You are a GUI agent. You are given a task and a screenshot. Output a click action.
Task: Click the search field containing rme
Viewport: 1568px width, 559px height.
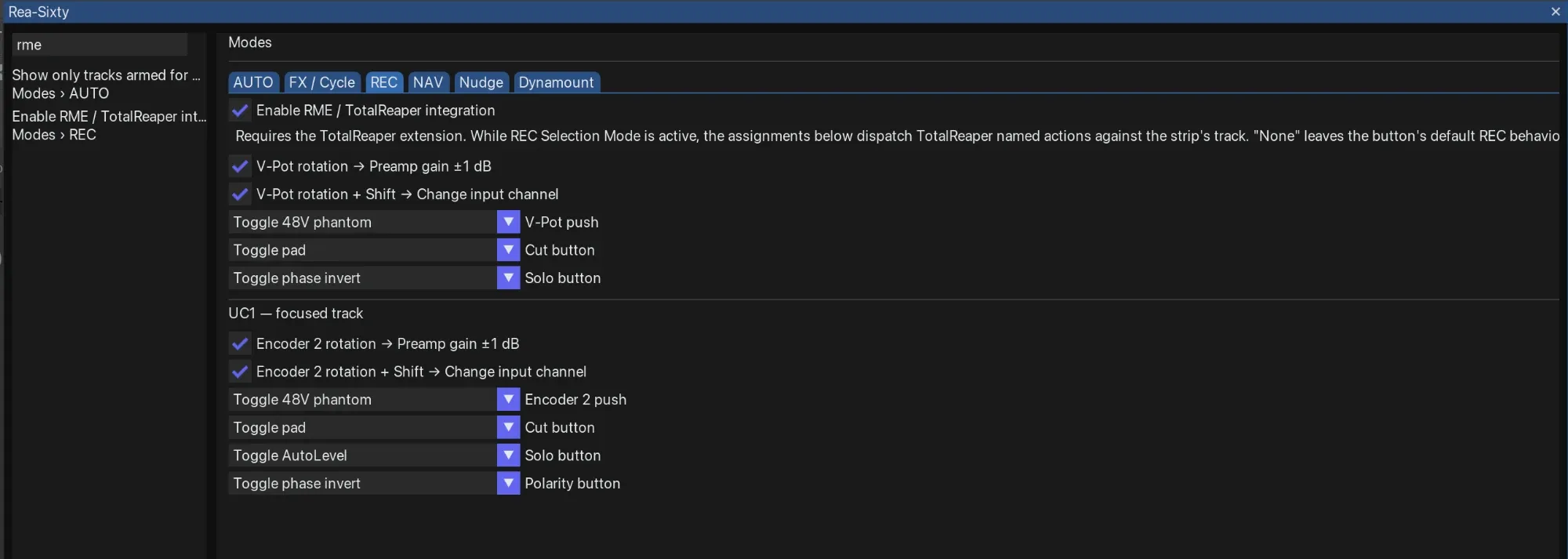click(100, 45)
